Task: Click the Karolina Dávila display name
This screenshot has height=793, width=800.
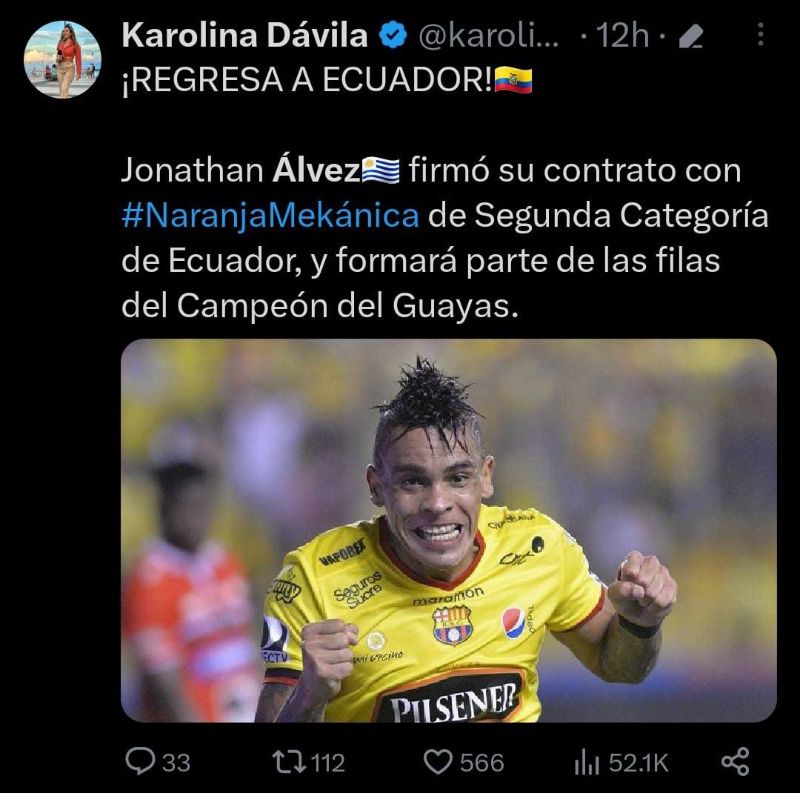Action: (x=245, y=35)
